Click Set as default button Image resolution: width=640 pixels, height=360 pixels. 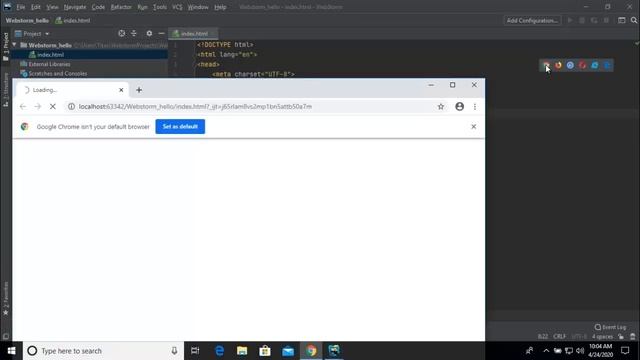coord(180,127)
